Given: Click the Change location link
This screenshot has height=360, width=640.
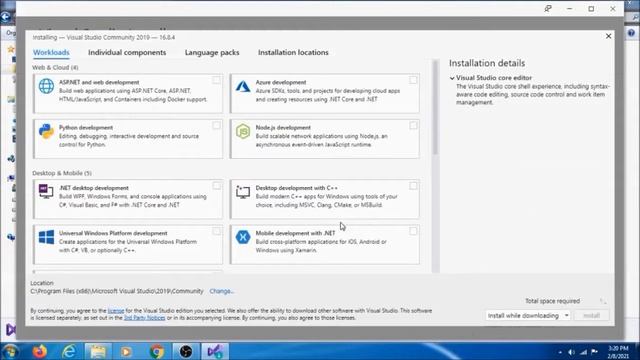Looking at the screenshot, I should point(221,291).
